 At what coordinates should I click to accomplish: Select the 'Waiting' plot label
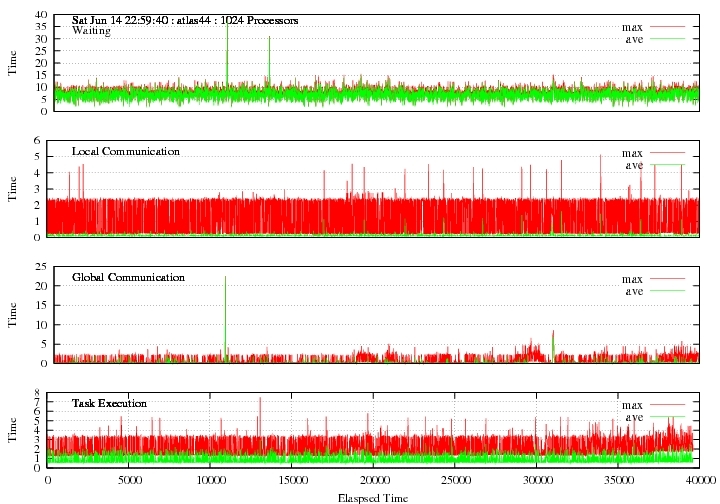pyautogui.click(x=91, y=32)
